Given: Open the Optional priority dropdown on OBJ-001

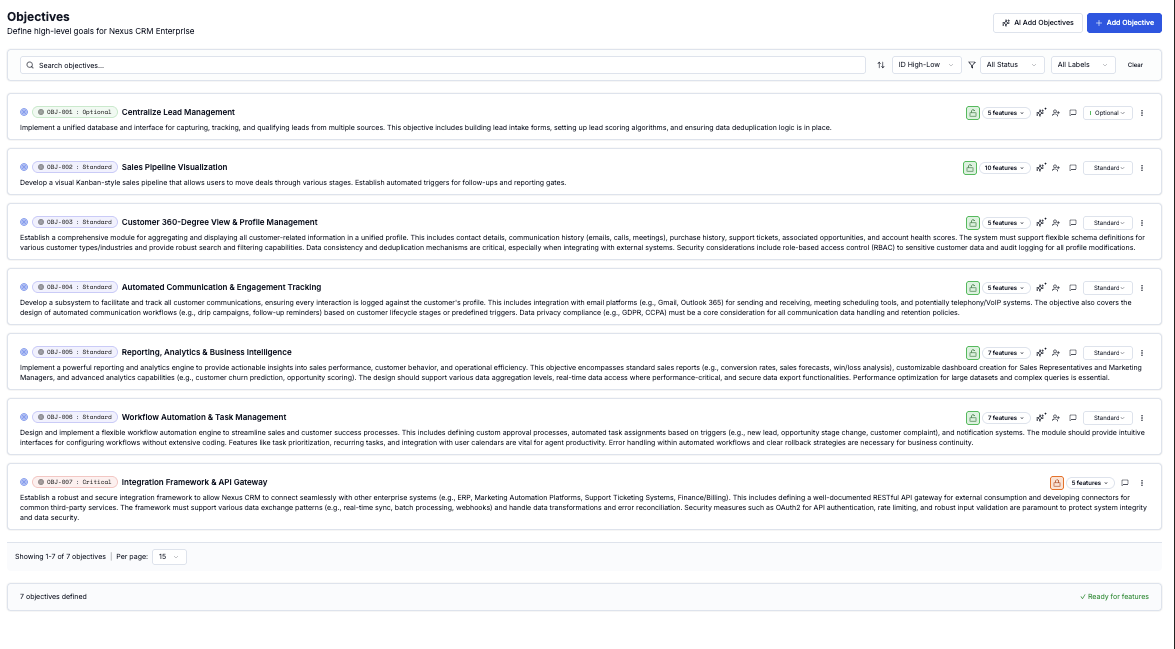Looking at the screenshot, I should [x=1107, y=113].
